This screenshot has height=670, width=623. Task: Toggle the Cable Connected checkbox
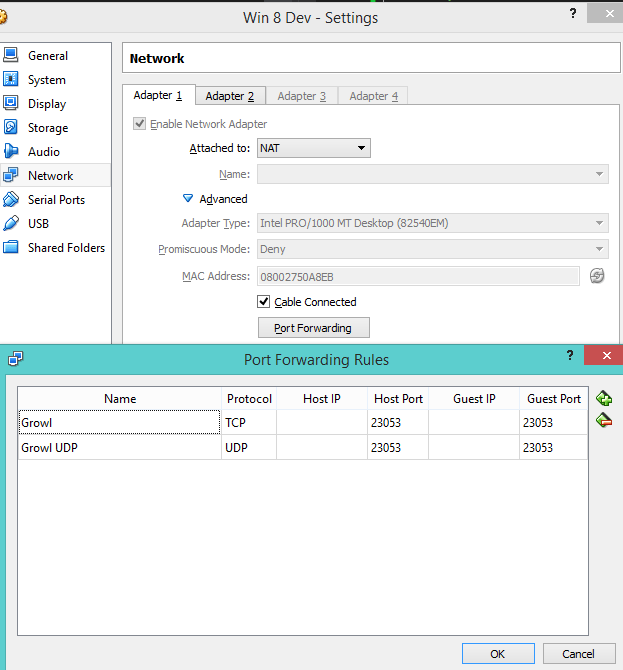coord(264,302)
